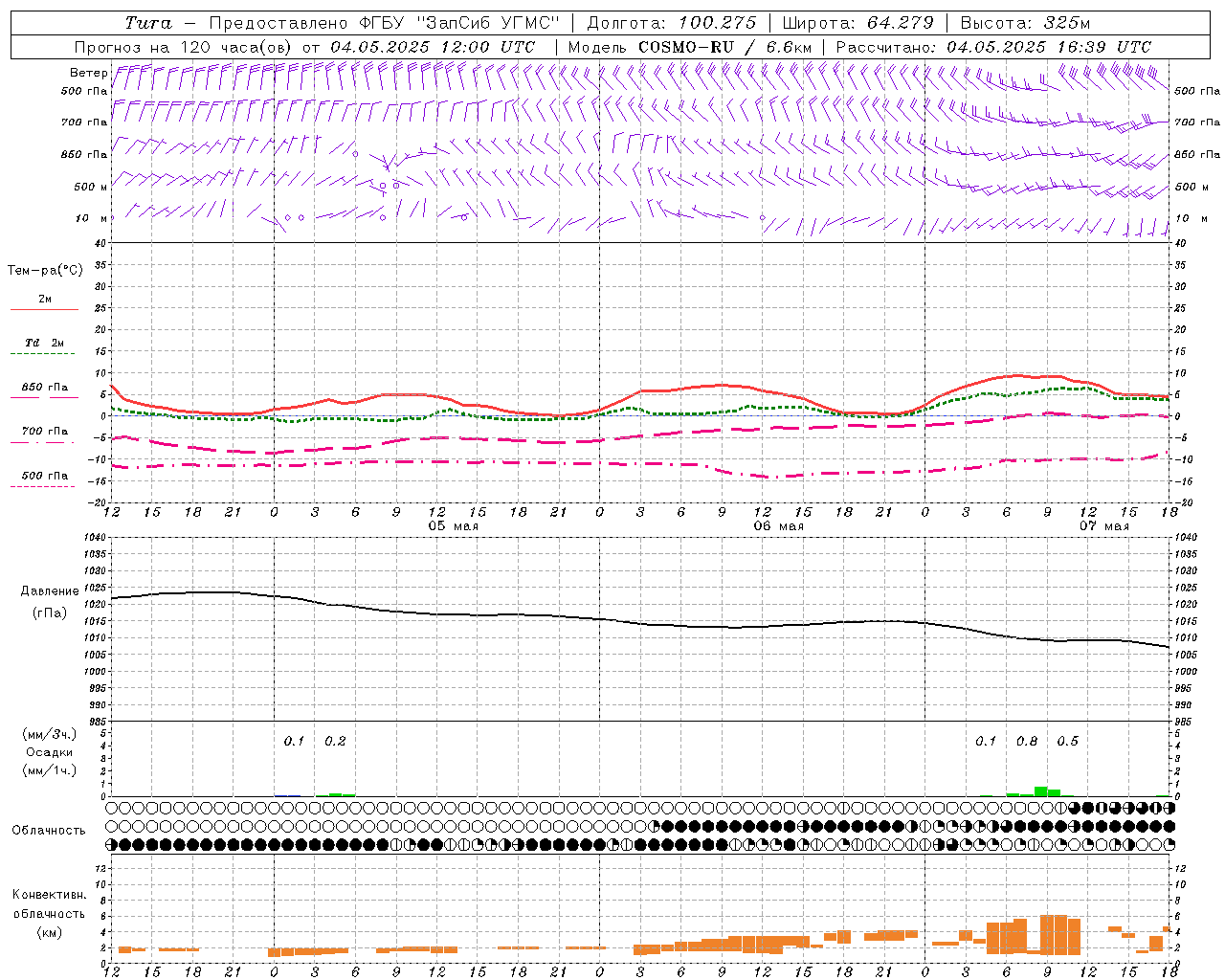Click the "(мм/3ч.)" precipitation unit label

coord(50,734)
